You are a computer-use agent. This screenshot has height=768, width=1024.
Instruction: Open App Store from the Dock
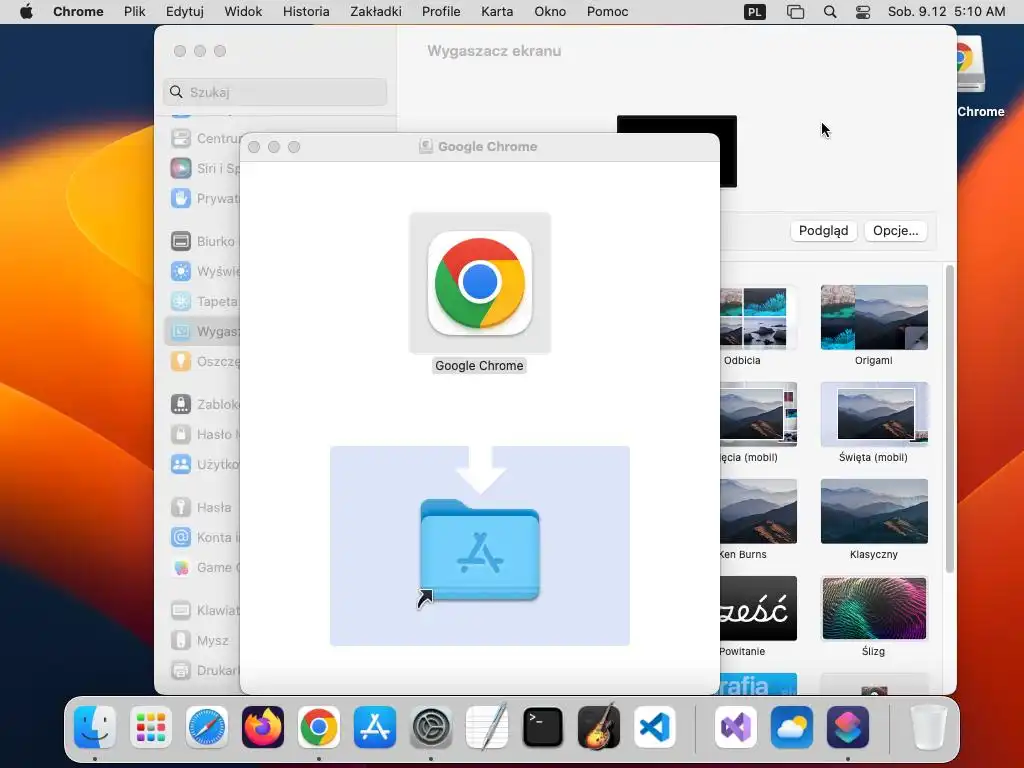pos(375,727)
